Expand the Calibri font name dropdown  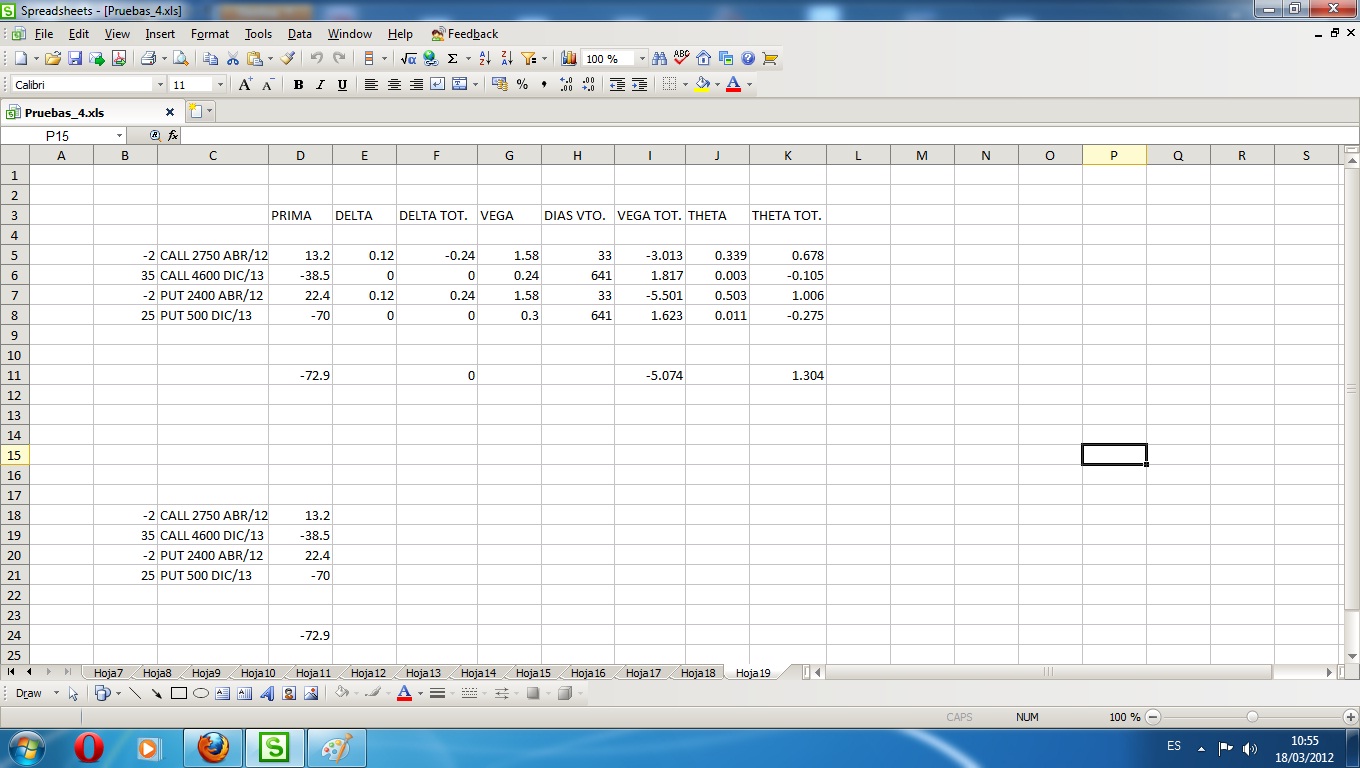[x=160, y=85]
